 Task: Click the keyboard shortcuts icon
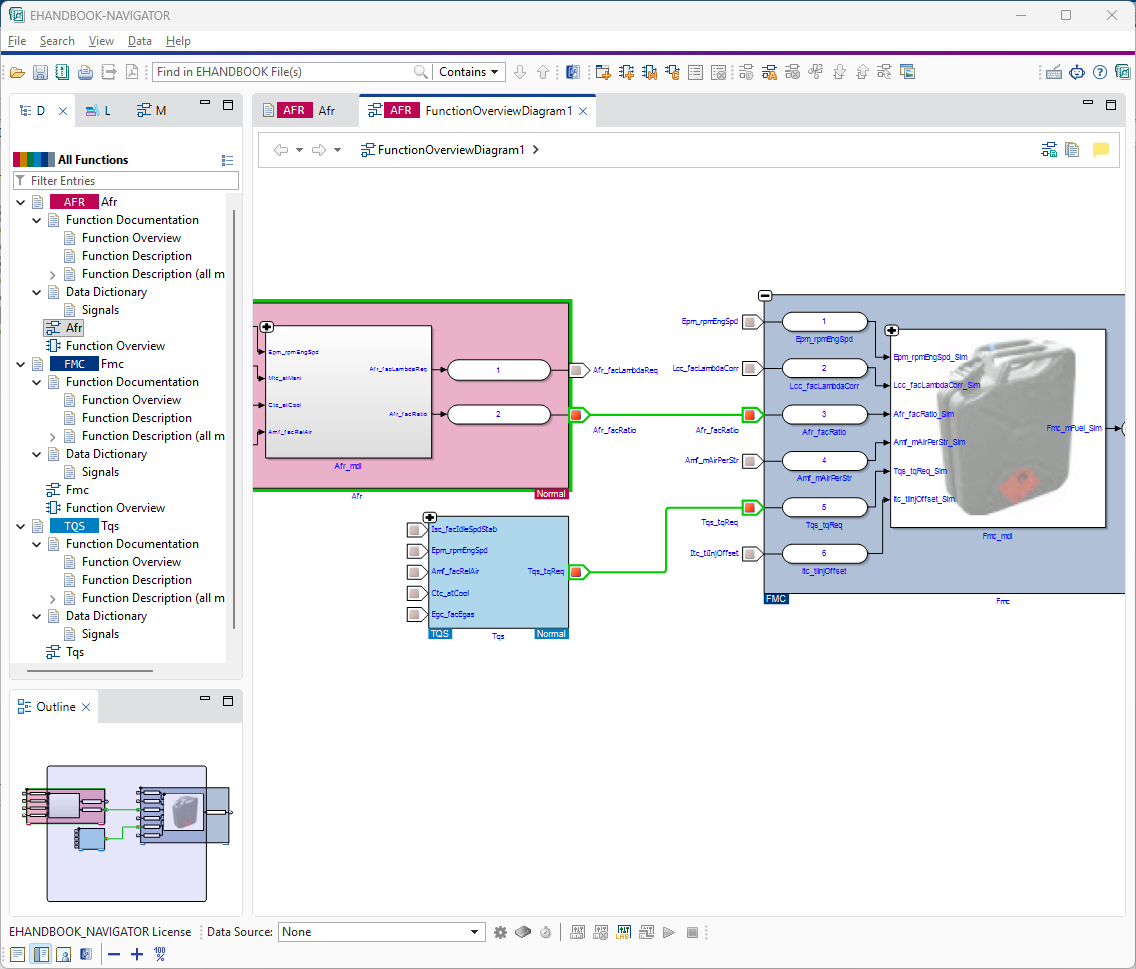(x=1053, y=72)
